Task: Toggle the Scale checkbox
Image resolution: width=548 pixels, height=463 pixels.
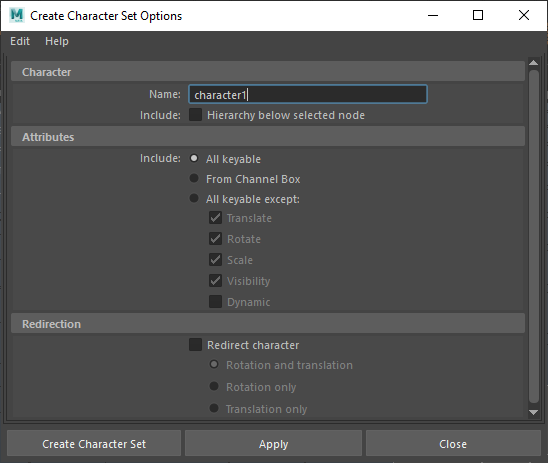Action: point(215,260)
